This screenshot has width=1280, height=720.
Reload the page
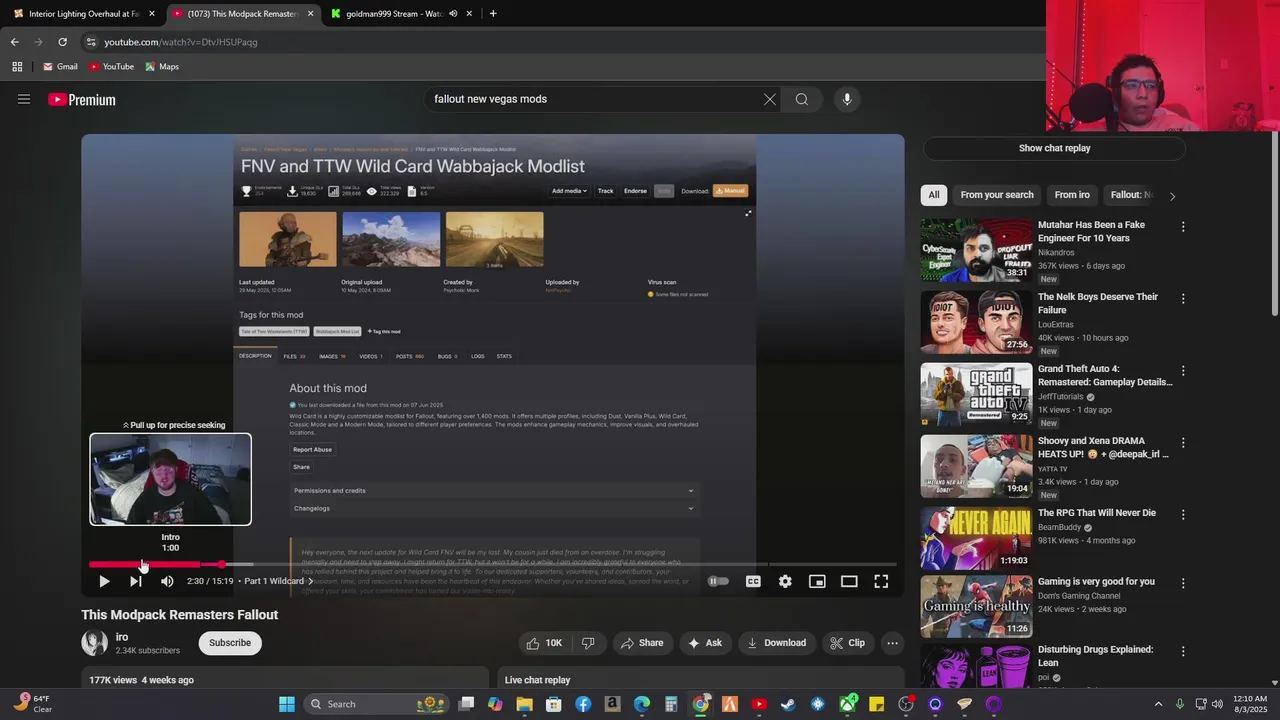coord(62,42)
